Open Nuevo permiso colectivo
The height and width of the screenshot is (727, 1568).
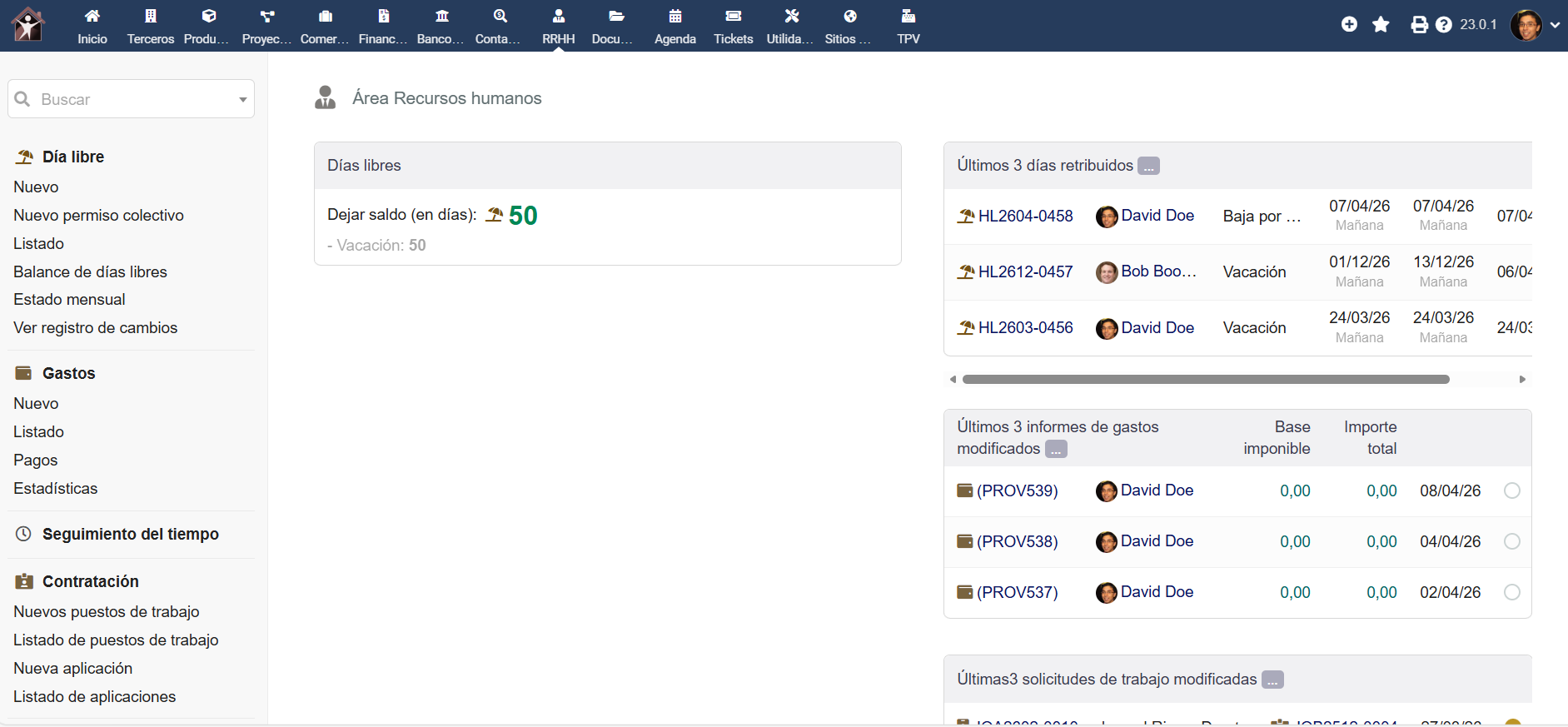98,215
